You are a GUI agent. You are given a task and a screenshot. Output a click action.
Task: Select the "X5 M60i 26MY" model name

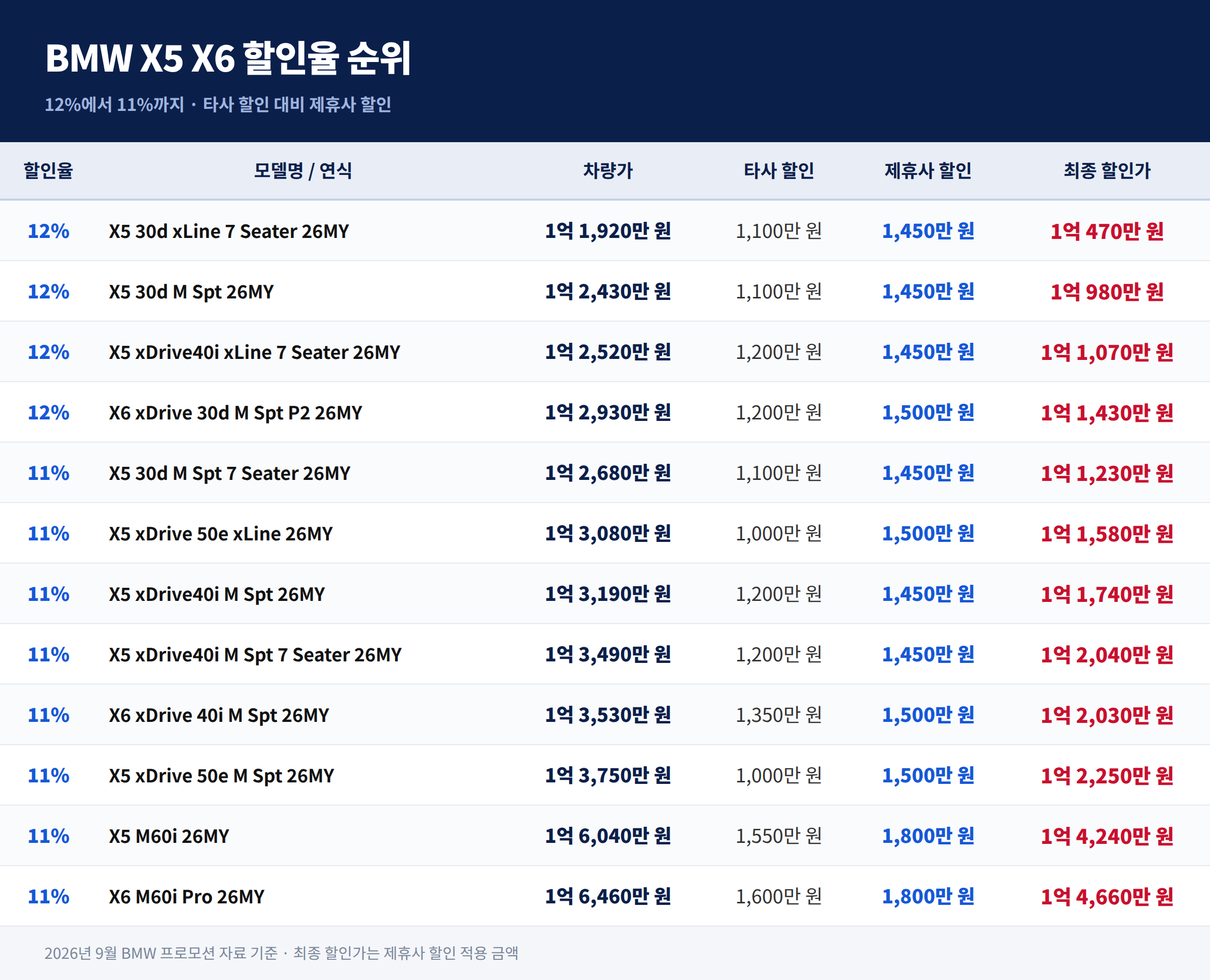169,835
